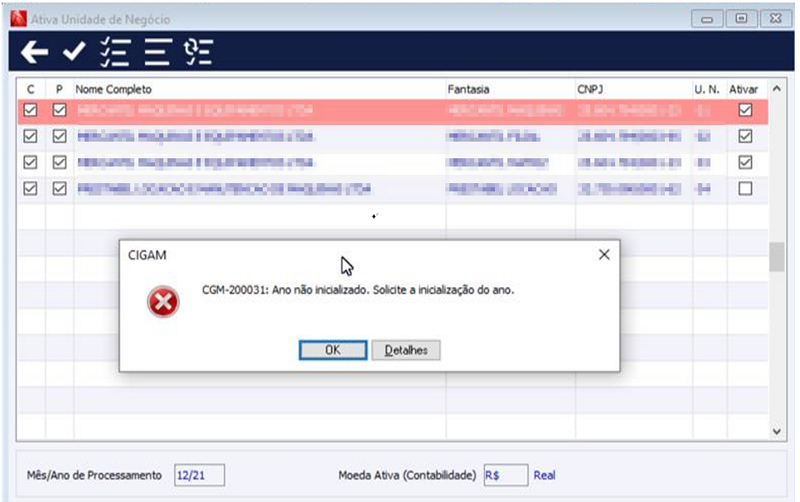
Task: Check the empty Ativar box in the fourth row
Action: click(x=745, y=189)
